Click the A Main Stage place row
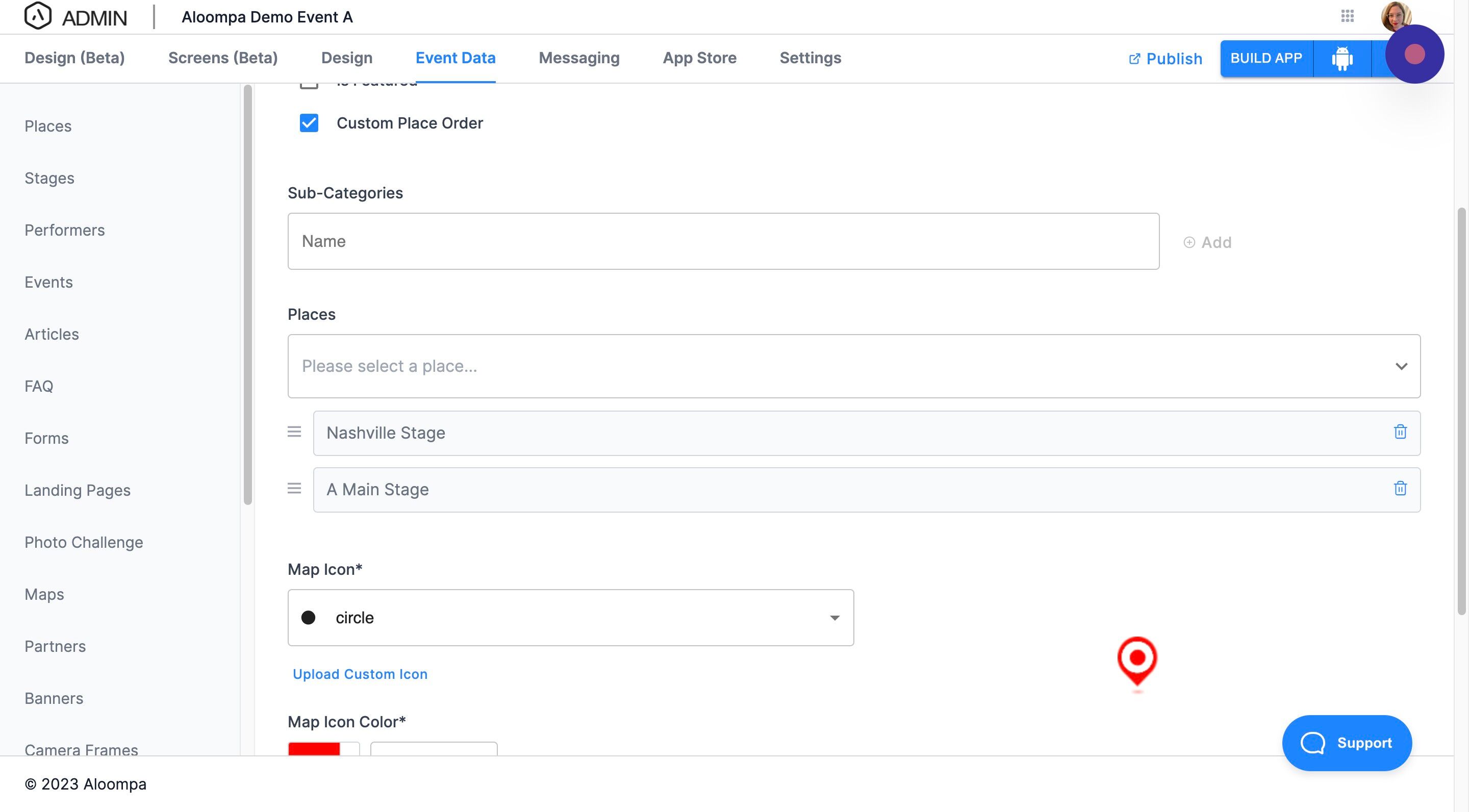The image size is (1469, 812). 866,489
